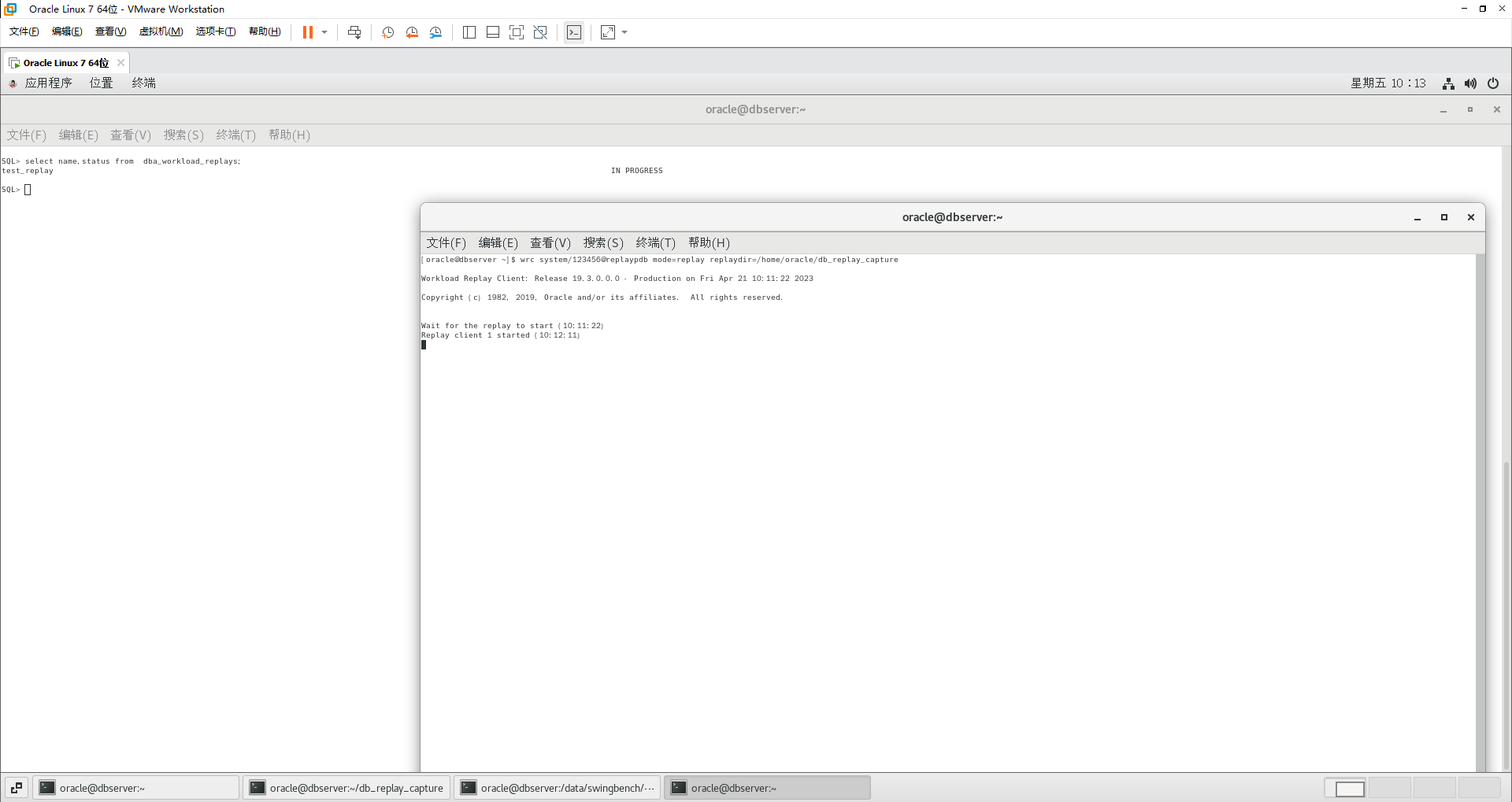Click revert to snapshot icon
The height and width of the screenshot is (802, 1512).
point(412,32)
